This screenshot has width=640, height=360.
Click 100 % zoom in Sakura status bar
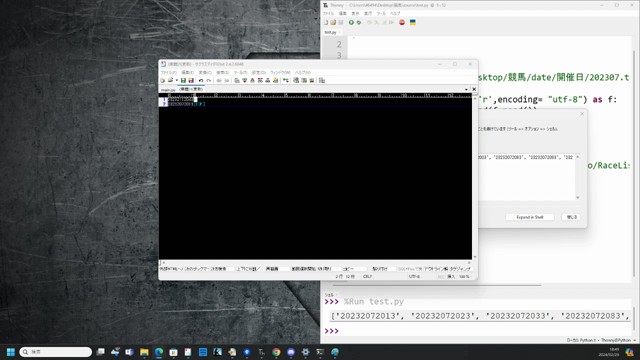click(x=464, y=276)
